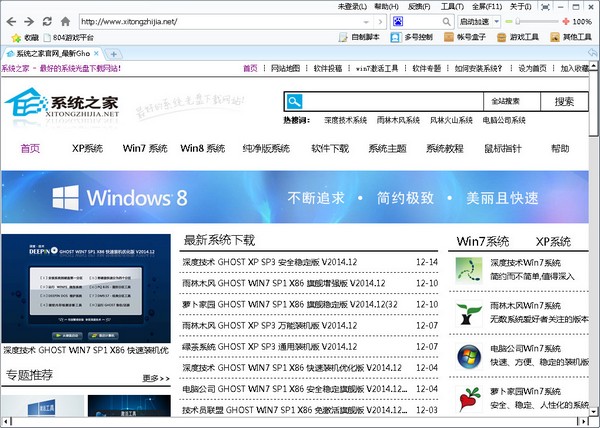Open 绿茶系统 GHOST XP SP3 通用装机版
600x428 pixels.
270,347
